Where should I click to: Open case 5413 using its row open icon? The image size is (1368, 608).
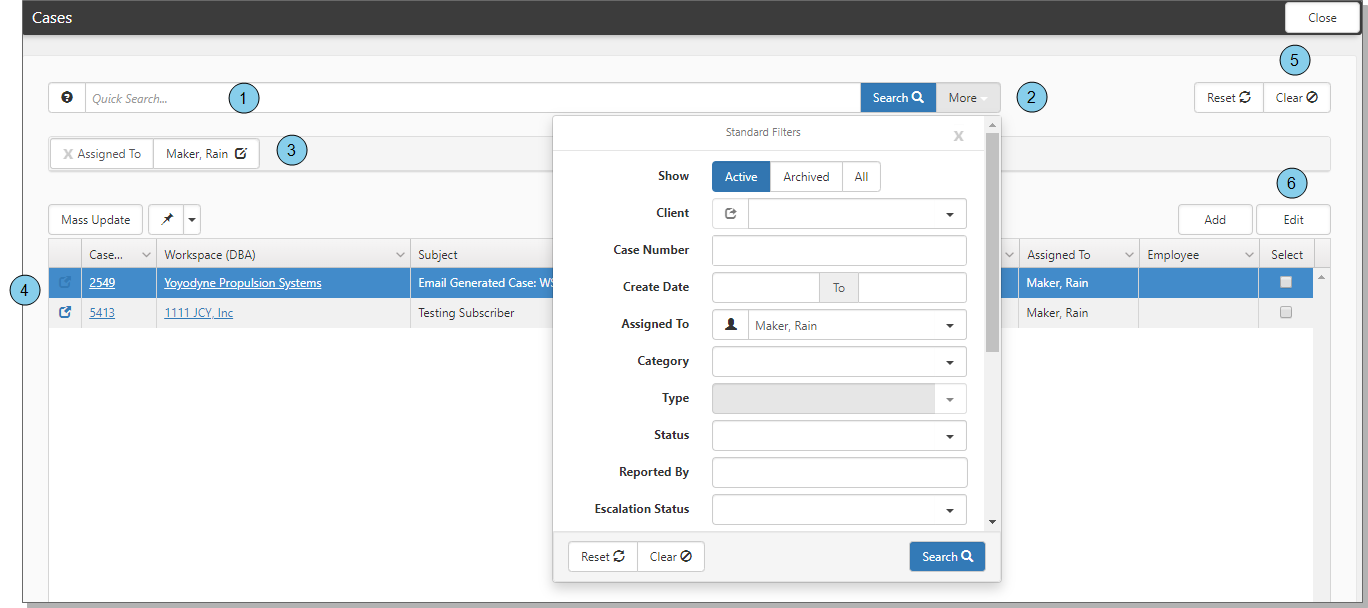[x=65, y=313]
